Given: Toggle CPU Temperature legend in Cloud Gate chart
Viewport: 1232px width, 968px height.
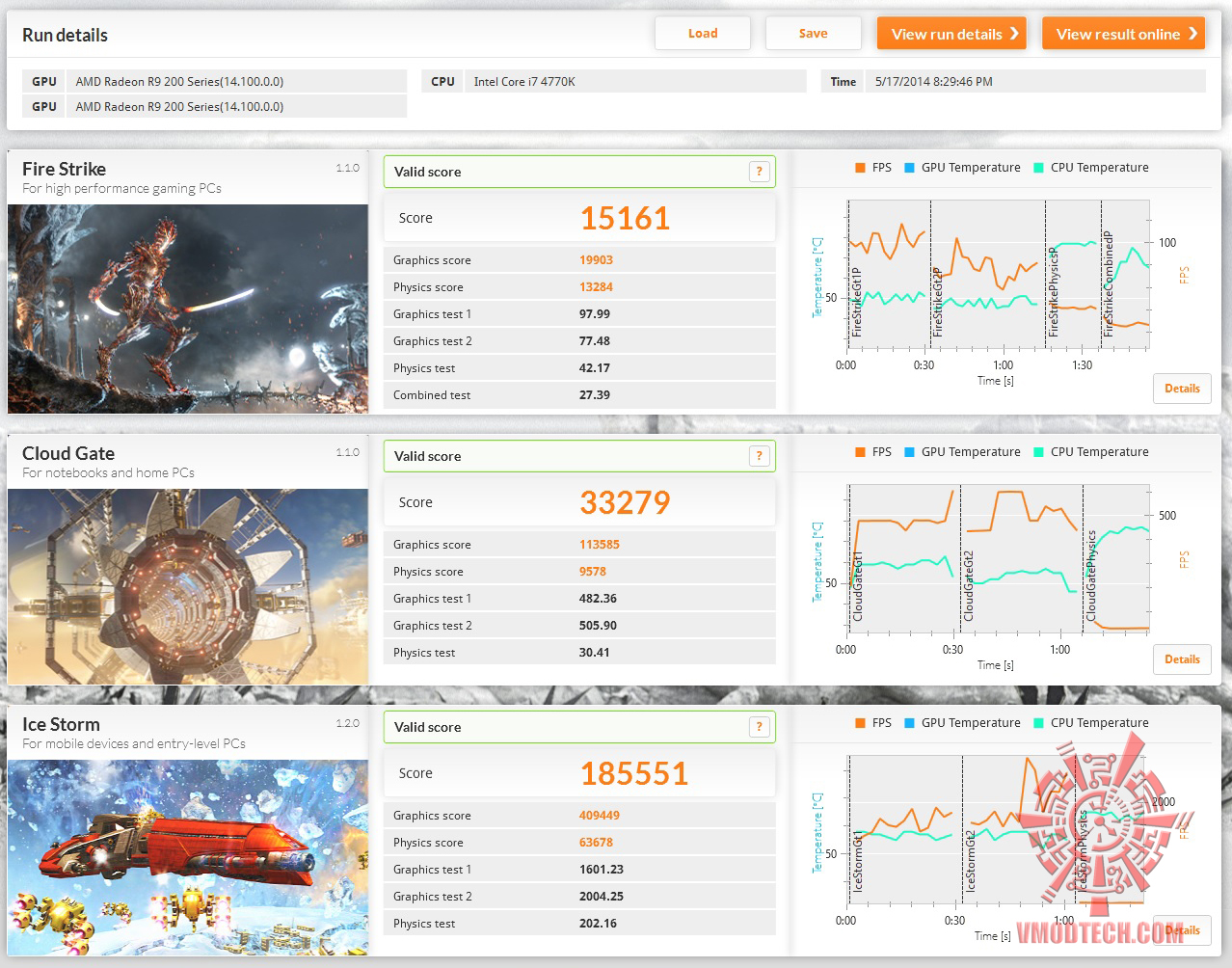Looking at the screenshot, I should [1091, 452].
